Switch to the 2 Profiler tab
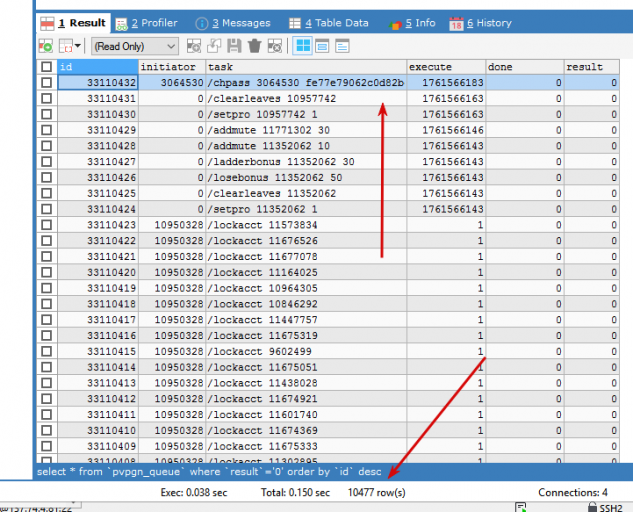This screenshot has width=633, height=512. click(x=147, y=23)
